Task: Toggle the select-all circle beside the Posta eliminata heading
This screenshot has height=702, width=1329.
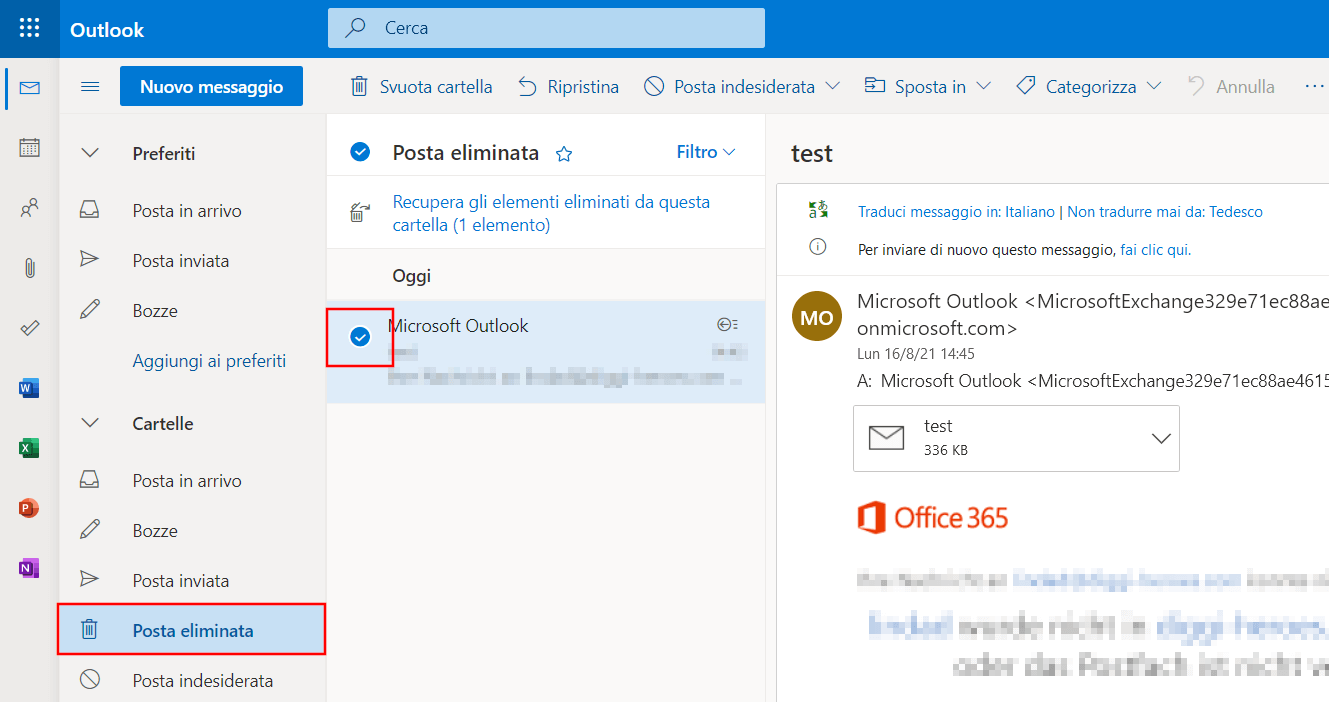Action: coord(360,152)
